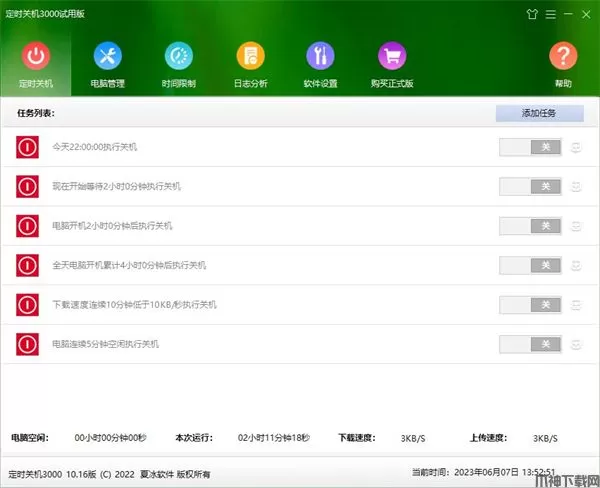The width and height of the screenshot is (600, 488).
Task: Switch to the 电脑管理 tab
Action: point(108,65)
